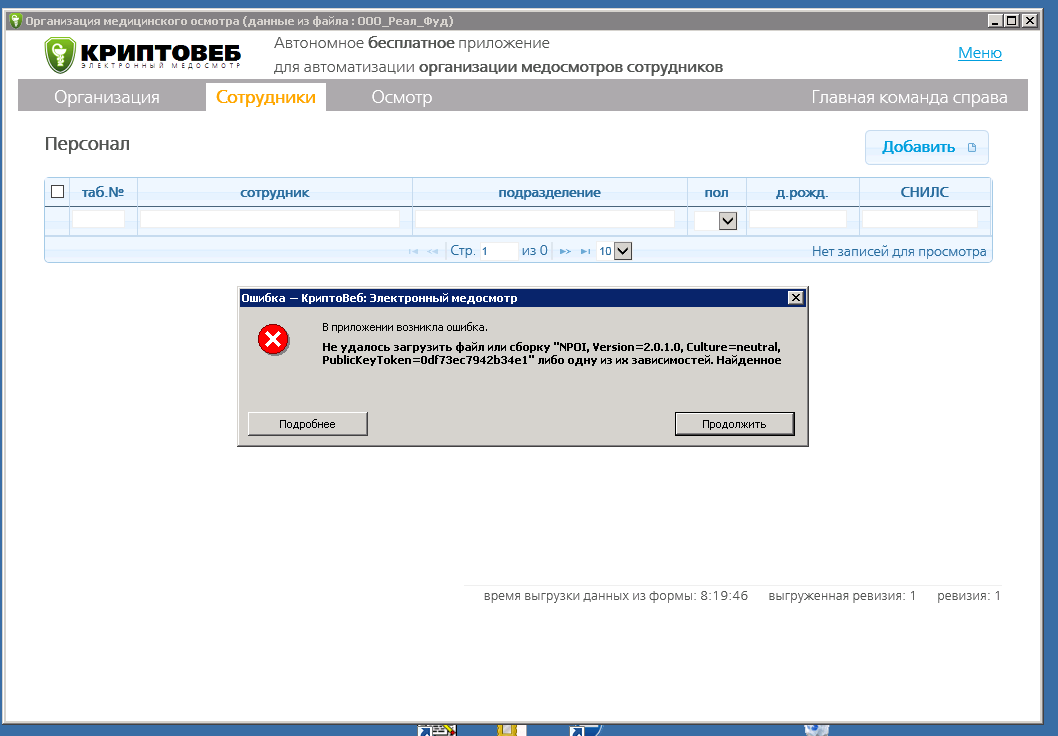Open the Организация tab
This screenshot has width=1058, height=736.
tap(107, 97)
